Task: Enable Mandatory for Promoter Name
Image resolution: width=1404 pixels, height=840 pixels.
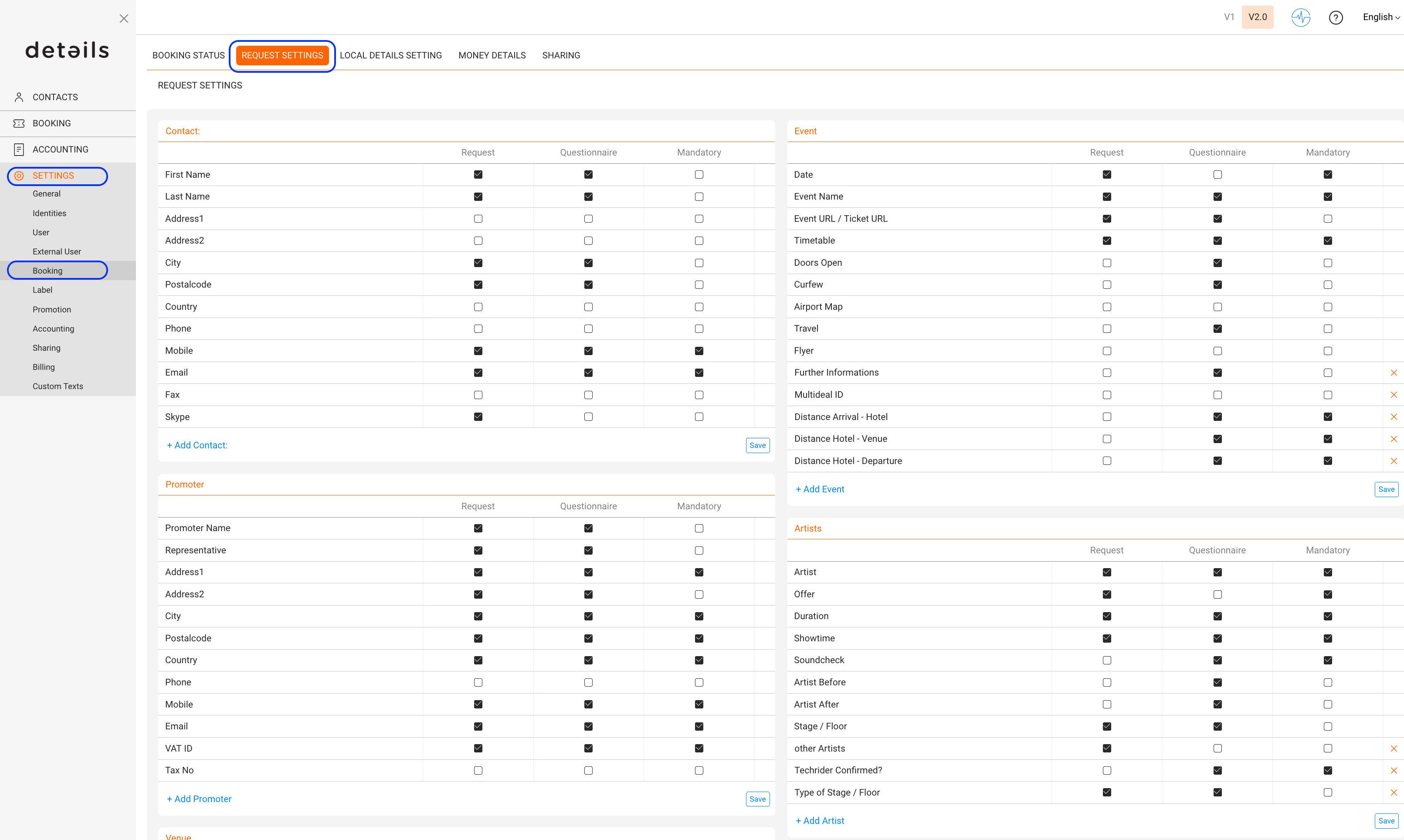Action: tap(699, 528)
